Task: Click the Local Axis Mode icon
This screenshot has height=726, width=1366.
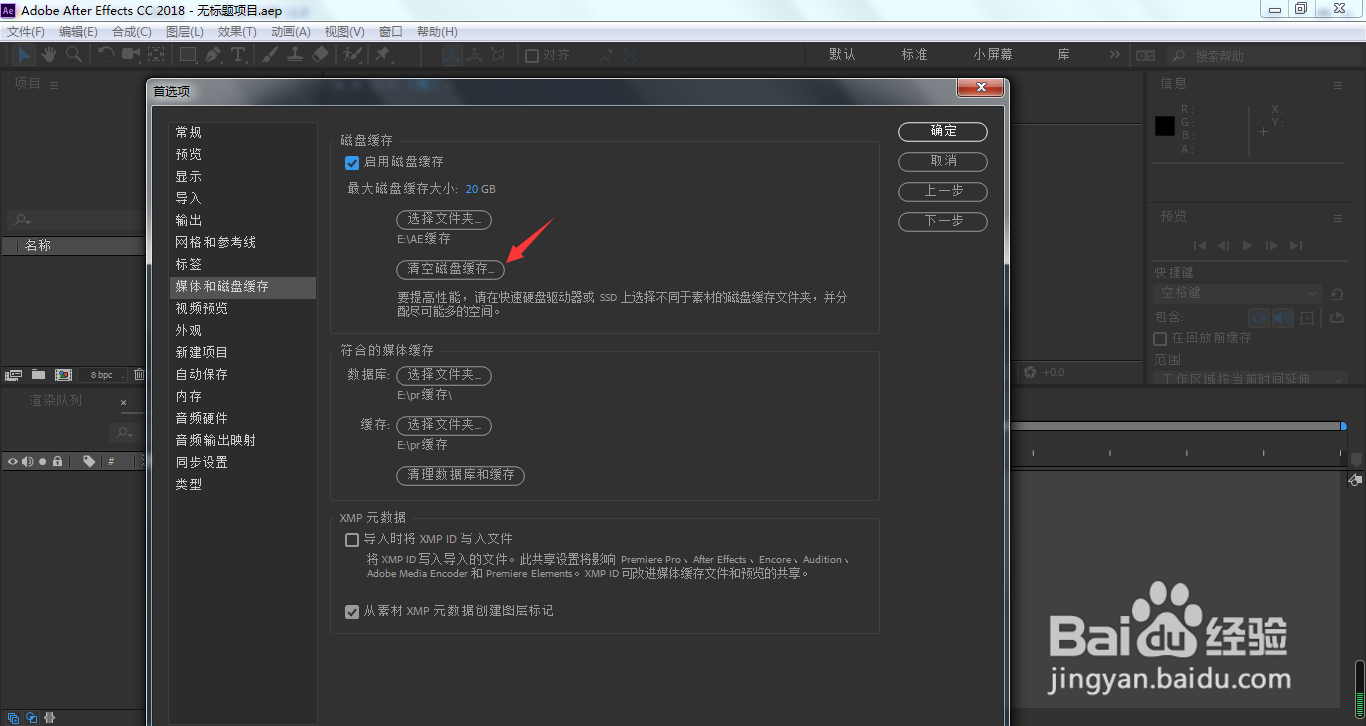Action: [453, 55]
